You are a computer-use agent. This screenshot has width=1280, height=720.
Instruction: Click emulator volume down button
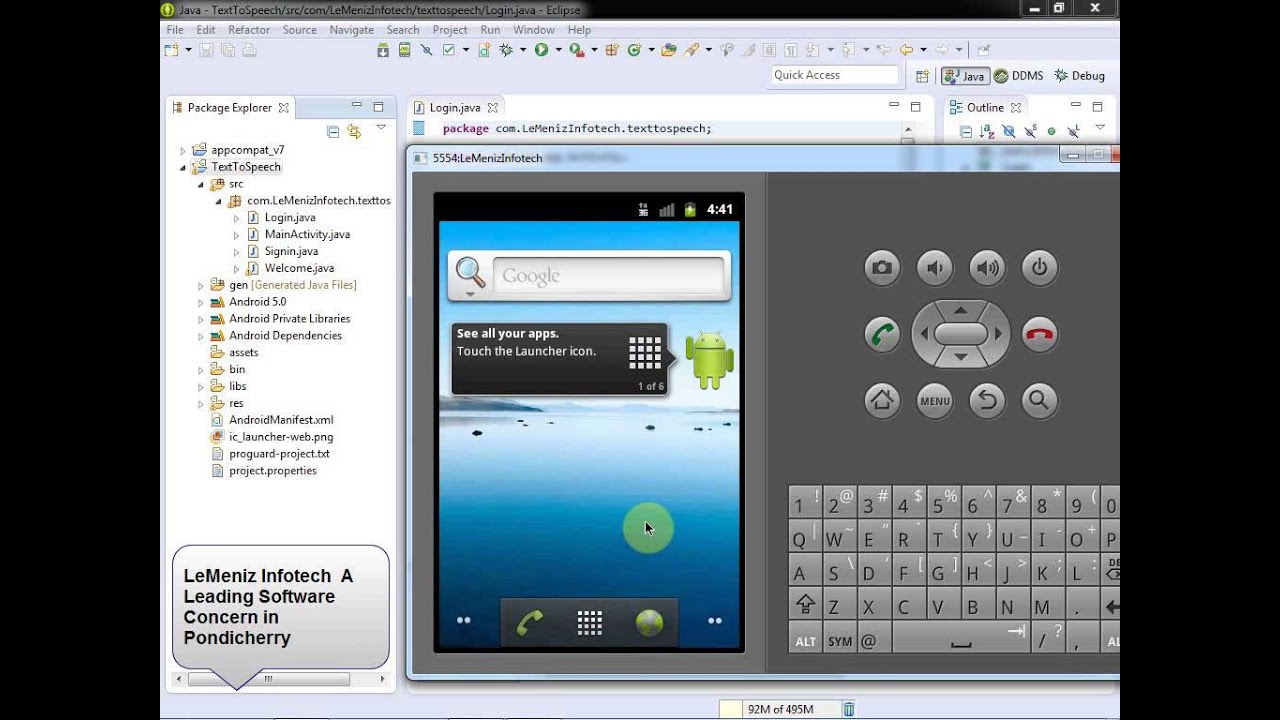pos(935,267)
